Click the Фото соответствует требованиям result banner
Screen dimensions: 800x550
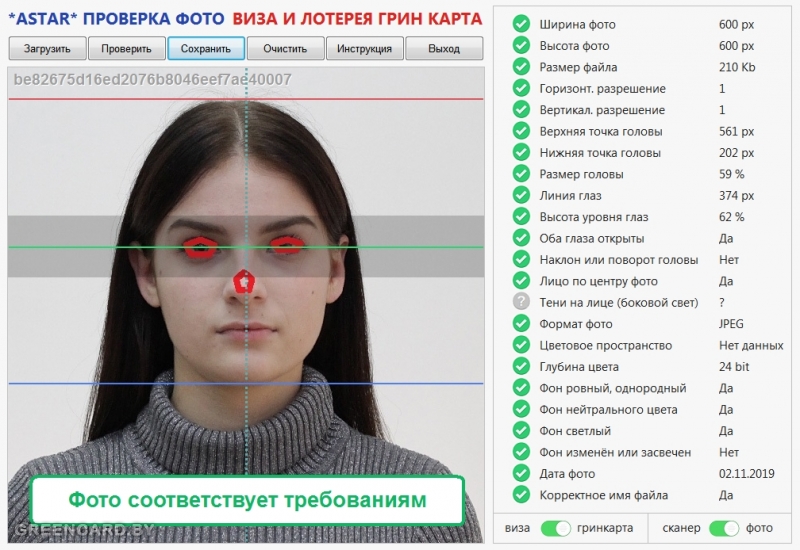click(247, 500)
